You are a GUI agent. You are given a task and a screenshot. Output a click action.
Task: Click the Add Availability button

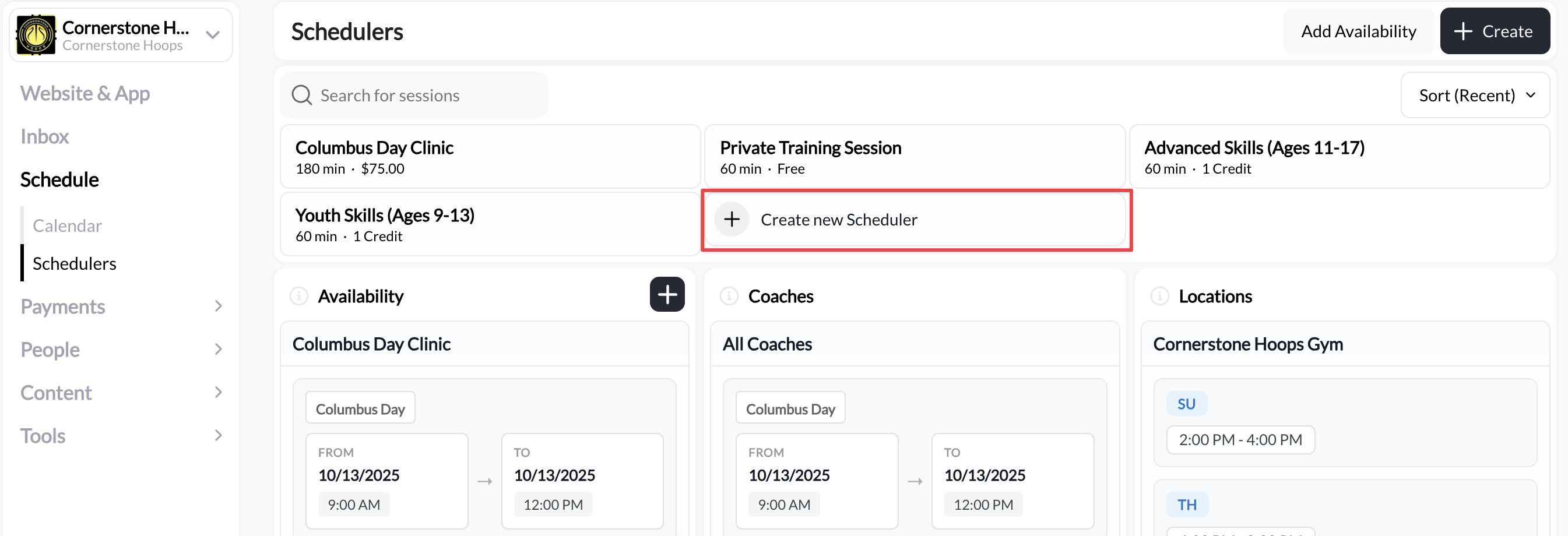click(x=1358, y=31)
